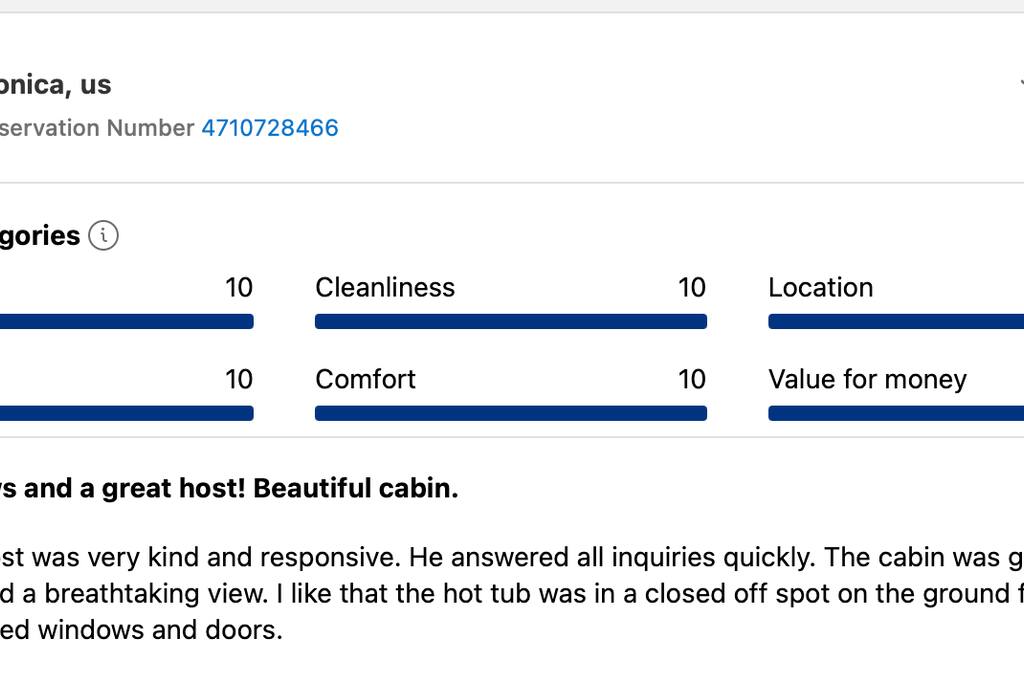Select the Location category label
The height and width of the screenshot is (683, 1024).
[820, 287]
